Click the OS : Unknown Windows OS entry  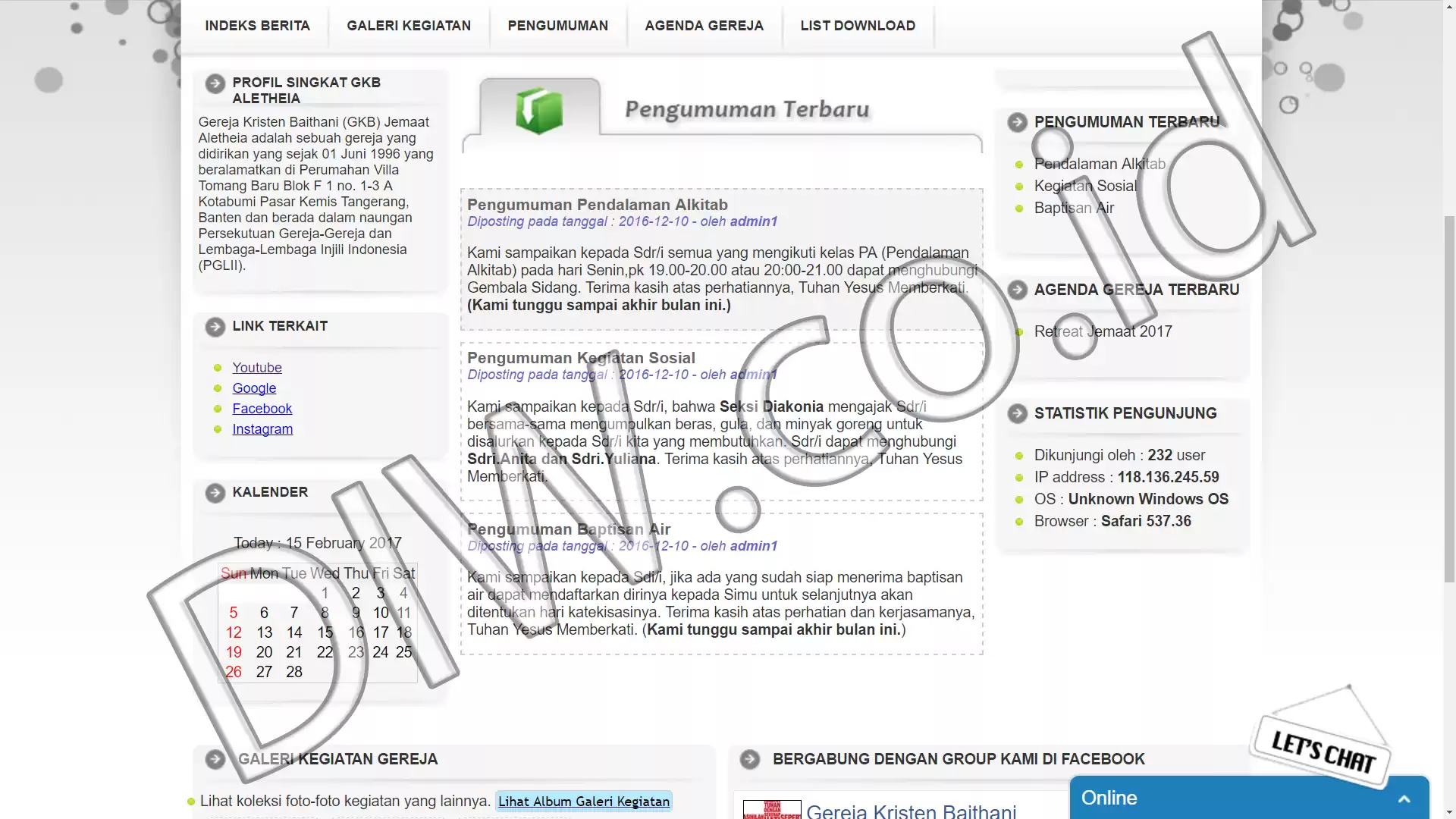coord(1131,499)
